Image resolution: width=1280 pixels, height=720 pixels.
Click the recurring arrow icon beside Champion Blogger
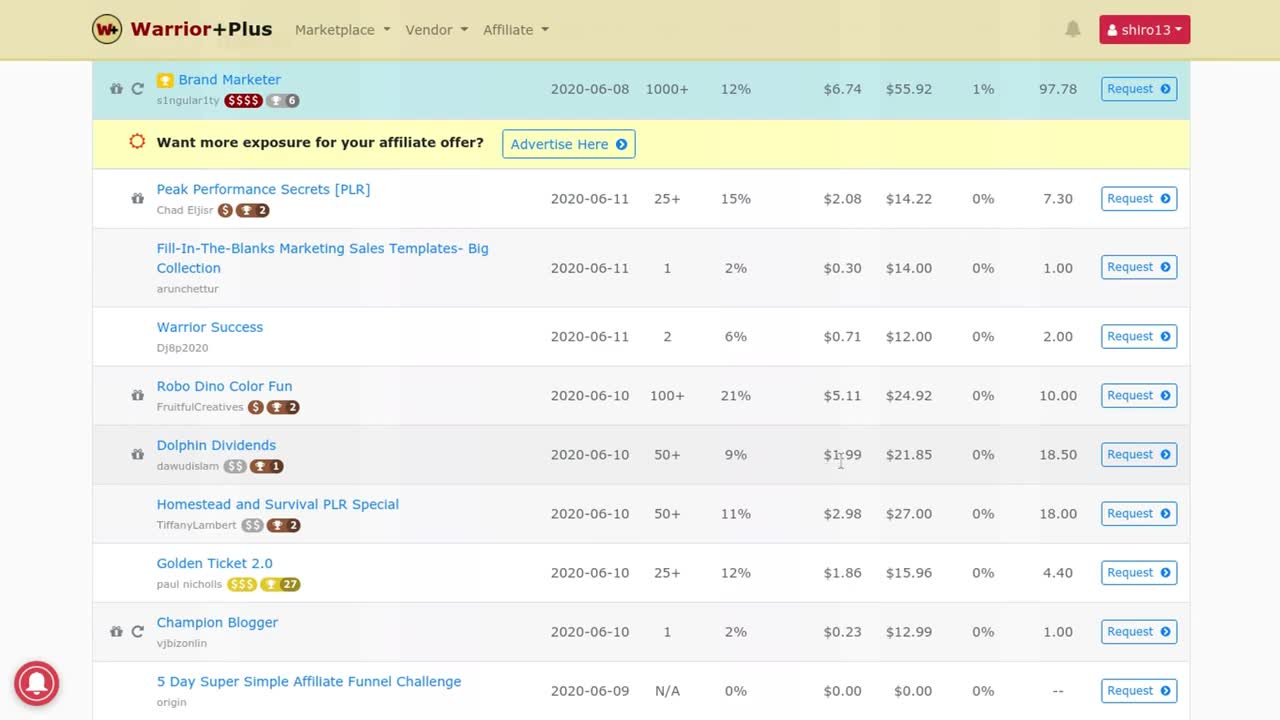coord(137,632)
